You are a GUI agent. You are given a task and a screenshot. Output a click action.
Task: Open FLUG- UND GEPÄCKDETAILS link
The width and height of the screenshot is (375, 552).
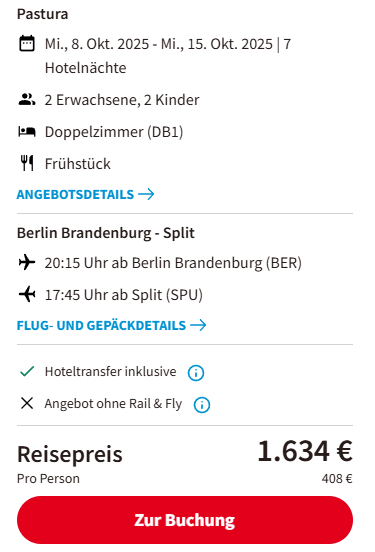111,325
